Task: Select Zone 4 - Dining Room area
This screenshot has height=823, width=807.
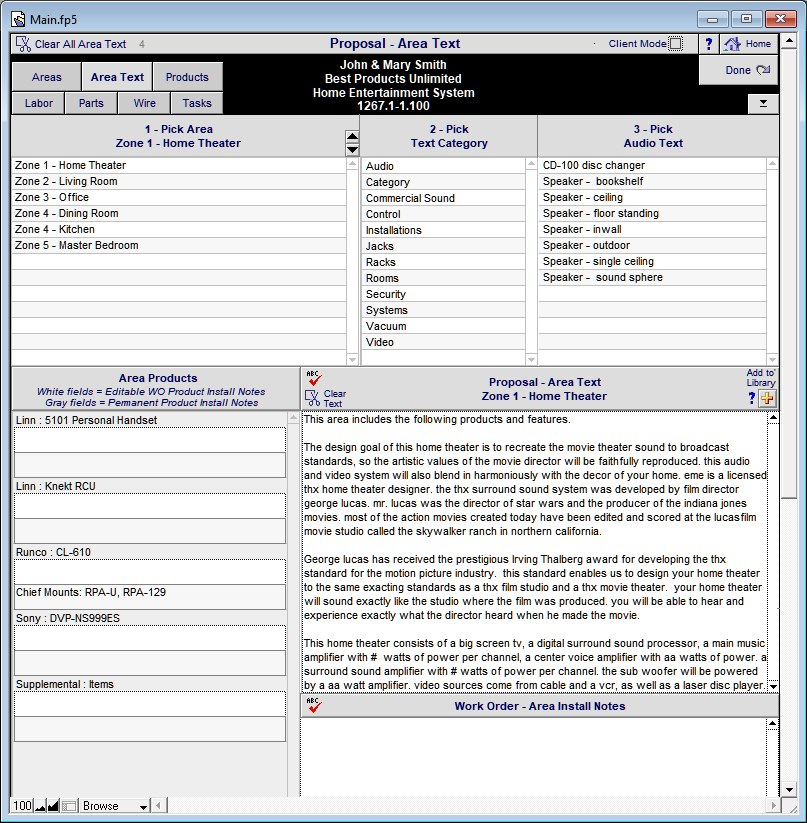Action: pos(179,214)
